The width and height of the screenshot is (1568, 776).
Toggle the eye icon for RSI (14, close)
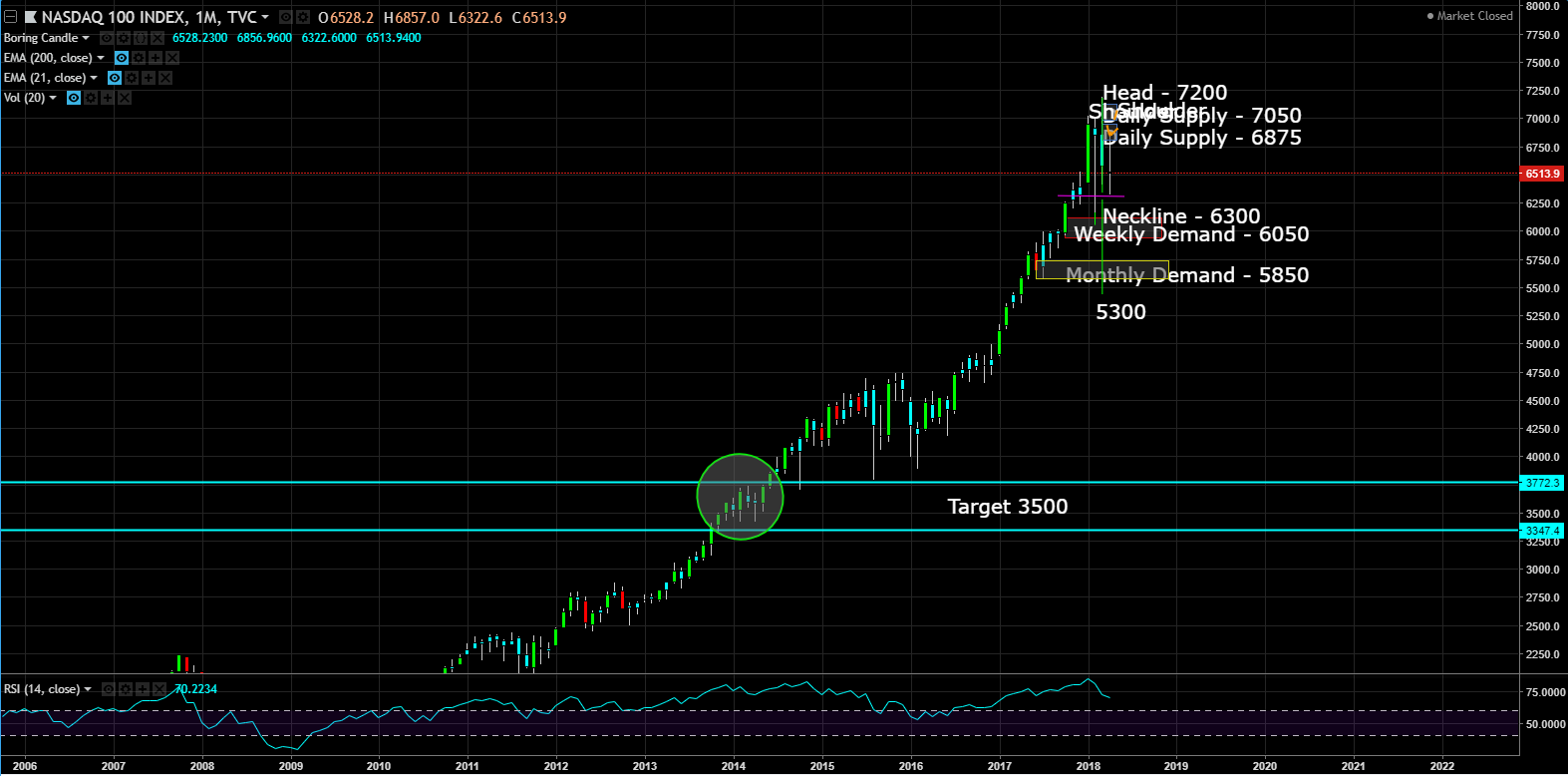pyautogui.click(x=109, y=689)
